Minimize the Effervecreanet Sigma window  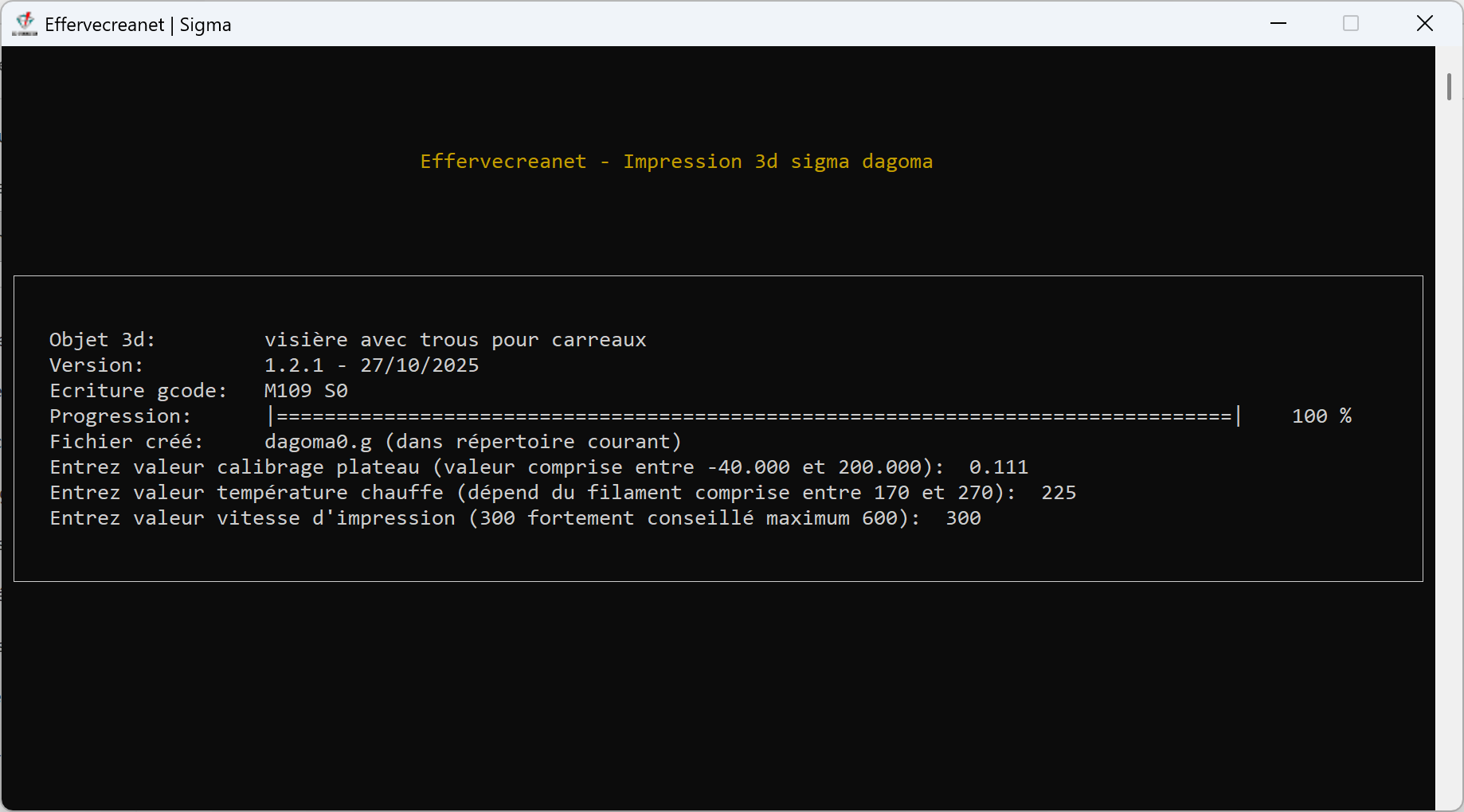pyautogui.click(x=1278, y=24)
